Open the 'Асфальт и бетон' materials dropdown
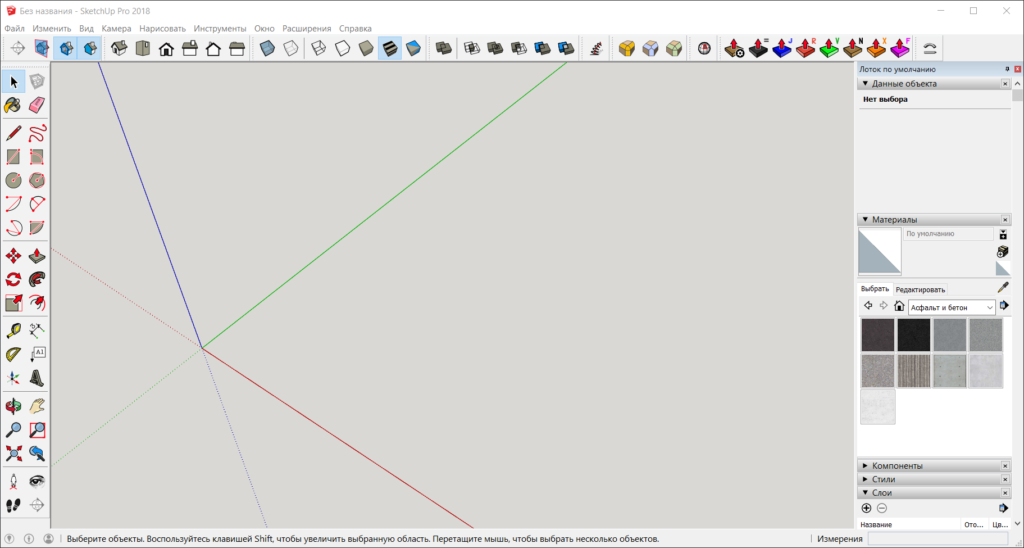This screenshot has height=548, width=1024. click(951, 307)
